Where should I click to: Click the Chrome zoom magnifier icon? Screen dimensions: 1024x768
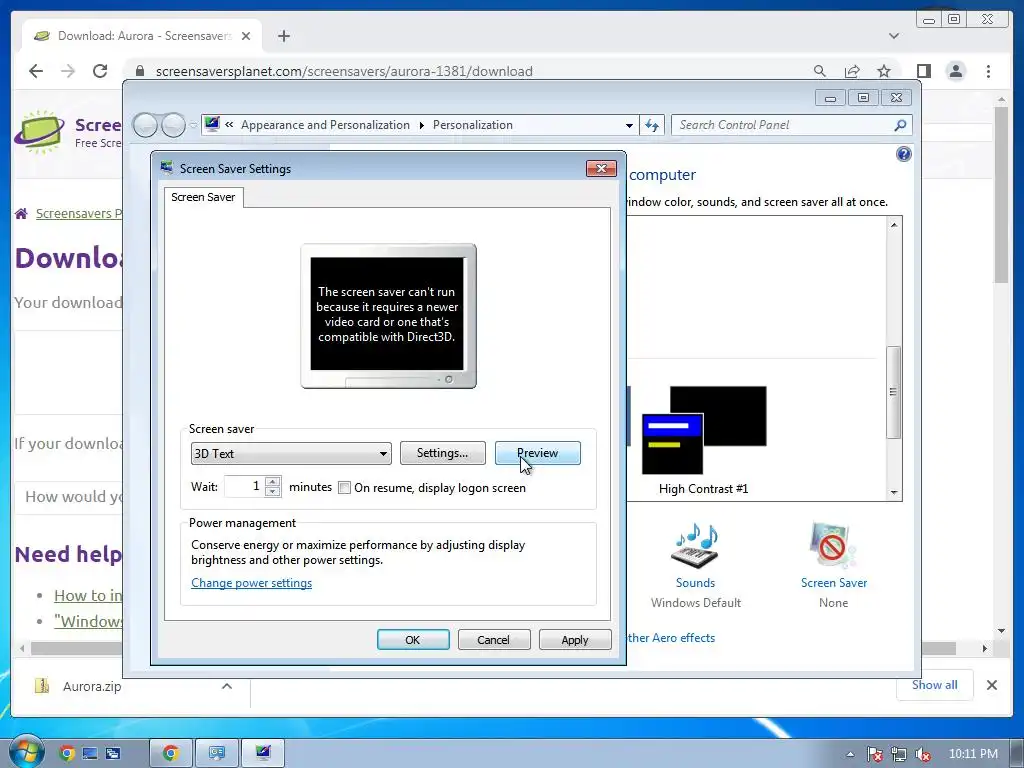coord(820,71)
